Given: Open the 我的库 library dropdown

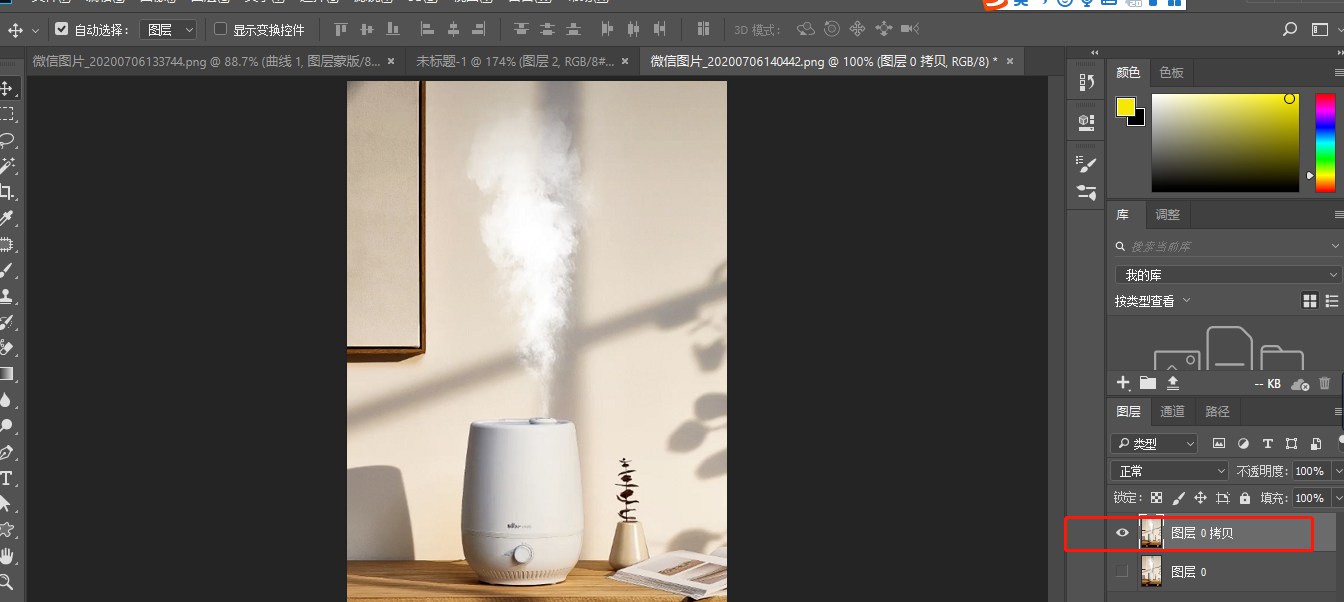Looking at the screenshot, I should [1226, 273].
